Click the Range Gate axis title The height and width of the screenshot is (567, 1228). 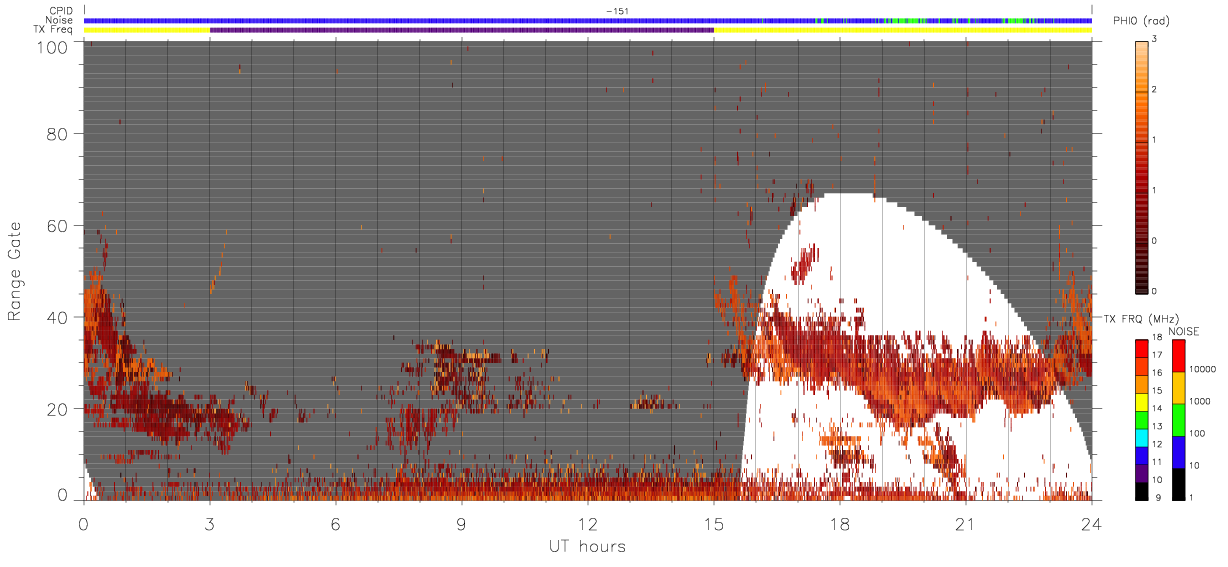pos(15,271)
